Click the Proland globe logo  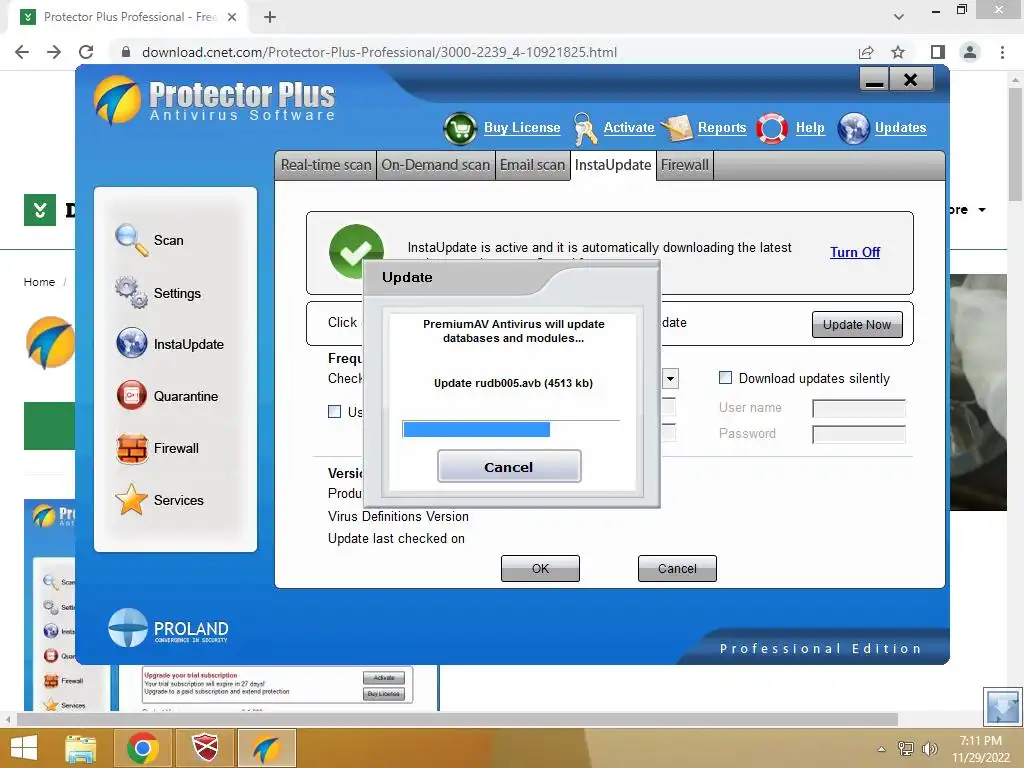128,628
